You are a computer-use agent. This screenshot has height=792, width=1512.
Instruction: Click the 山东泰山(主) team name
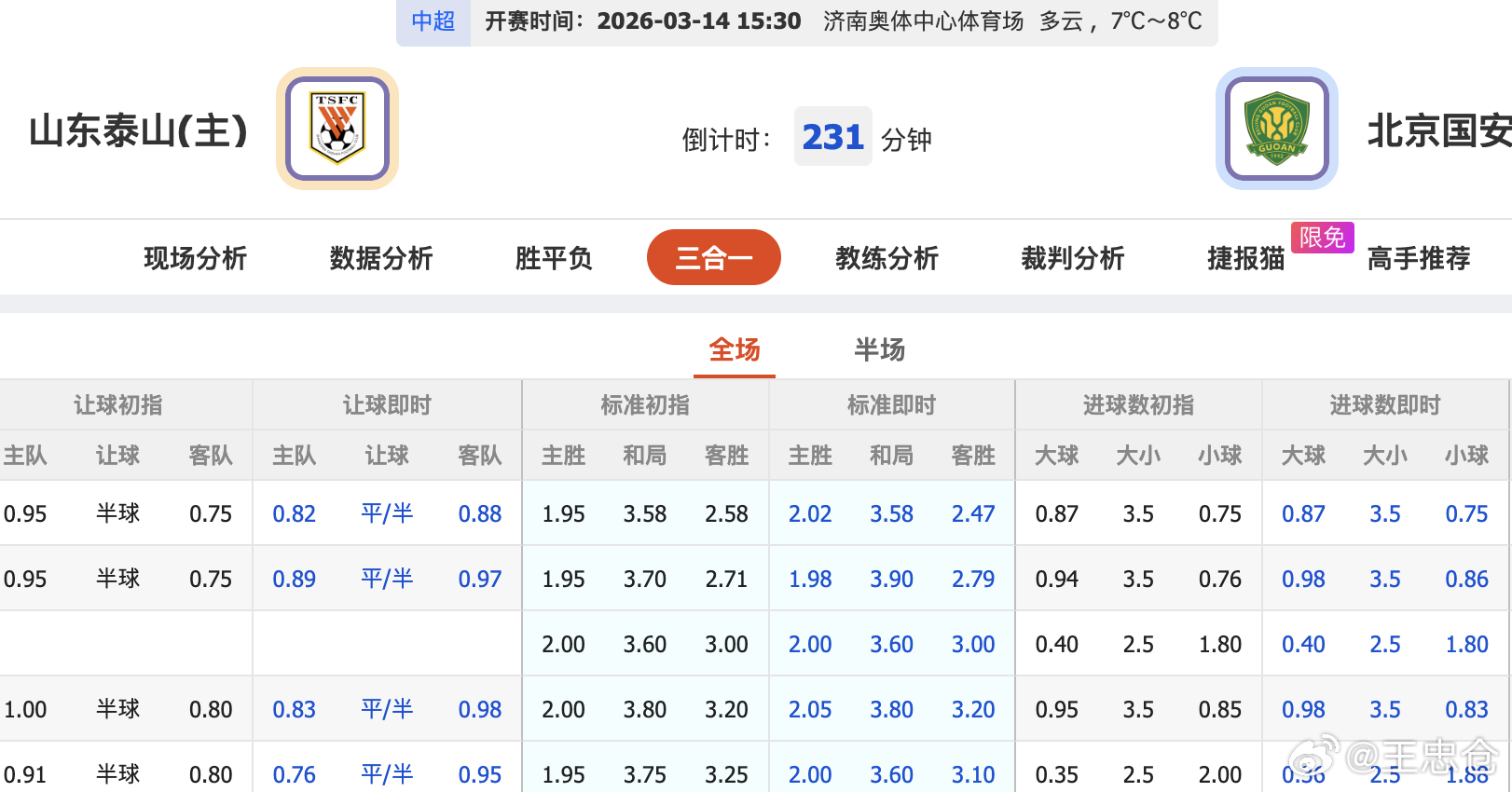pos(139,130)
